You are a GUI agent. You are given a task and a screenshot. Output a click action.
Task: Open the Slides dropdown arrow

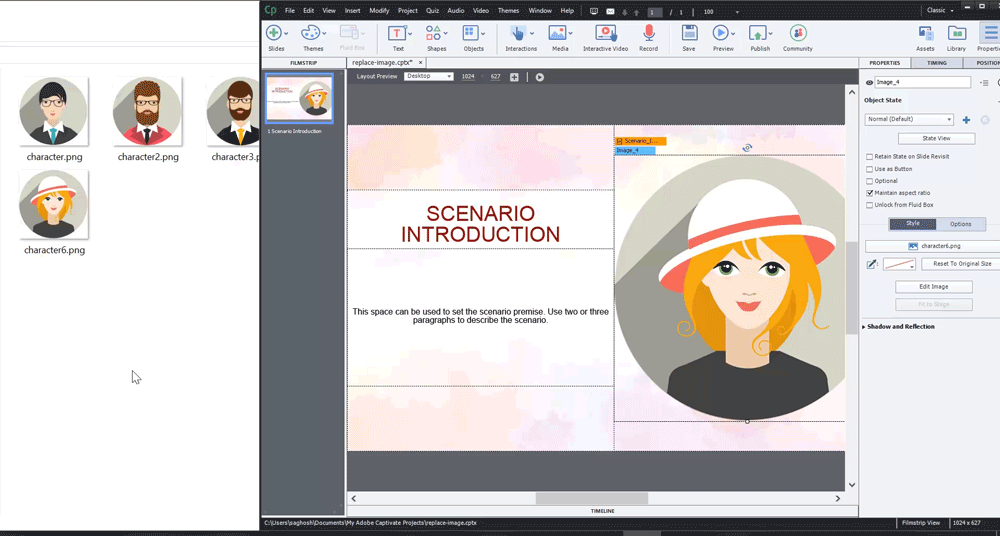pyautogui.click(x=286, y=33)
